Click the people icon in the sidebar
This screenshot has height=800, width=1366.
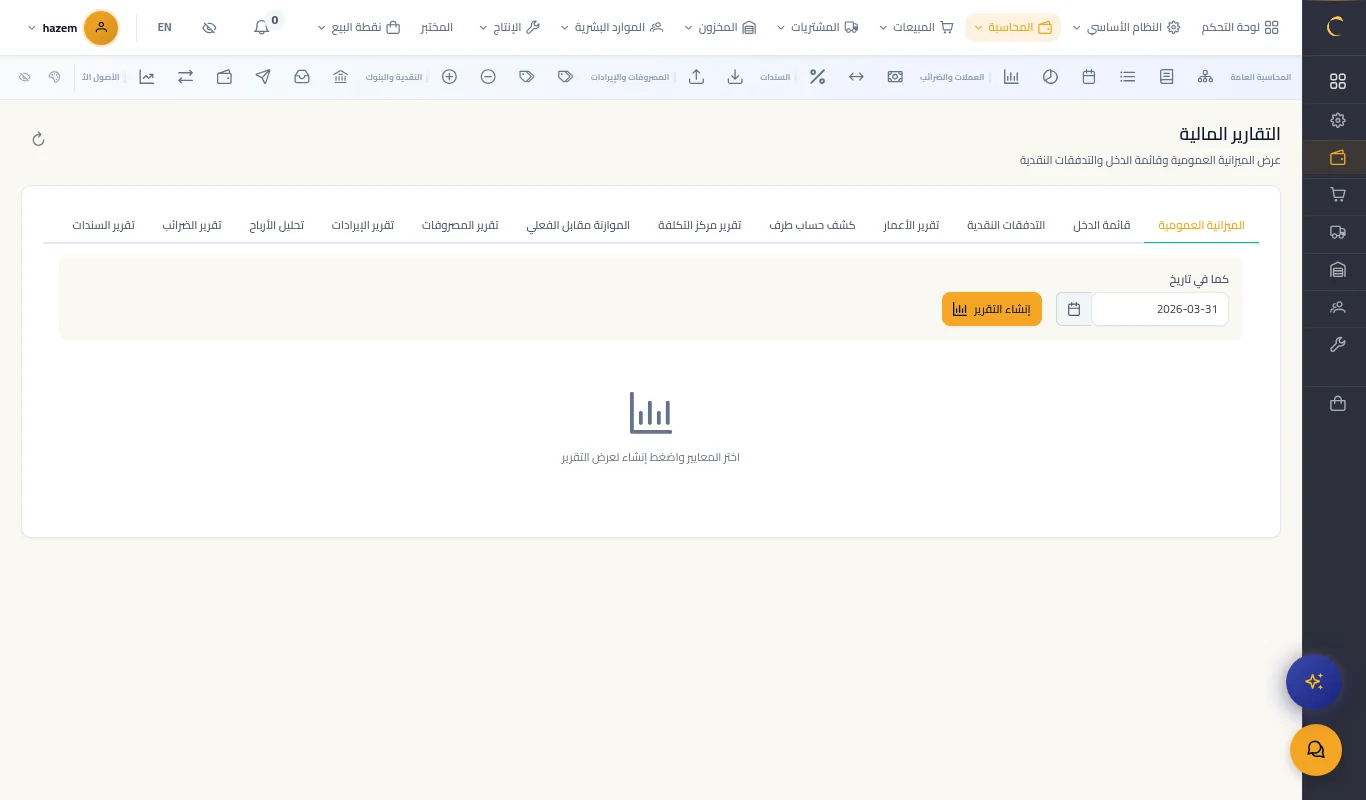point(1338,307)
